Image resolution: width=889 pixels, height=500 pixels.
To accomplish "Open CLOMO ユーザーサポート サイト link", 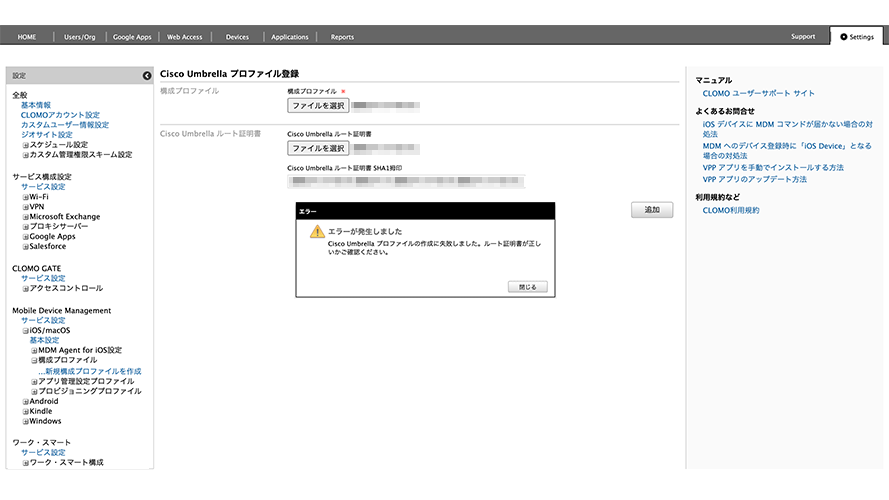I will [759, 94].
